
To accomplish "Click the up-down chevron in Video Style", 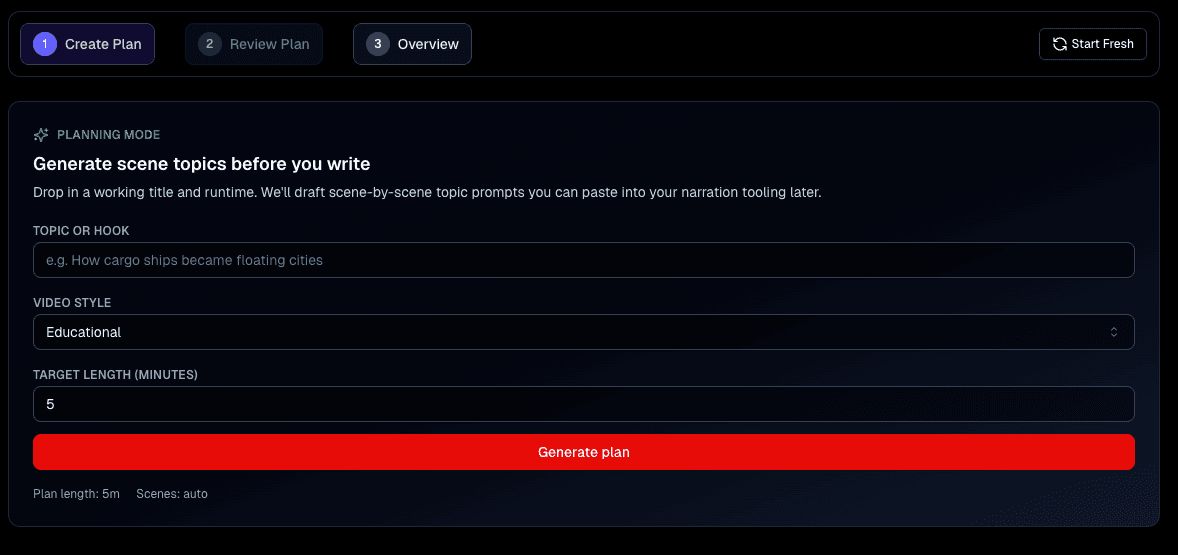I will pos(1114,332).
